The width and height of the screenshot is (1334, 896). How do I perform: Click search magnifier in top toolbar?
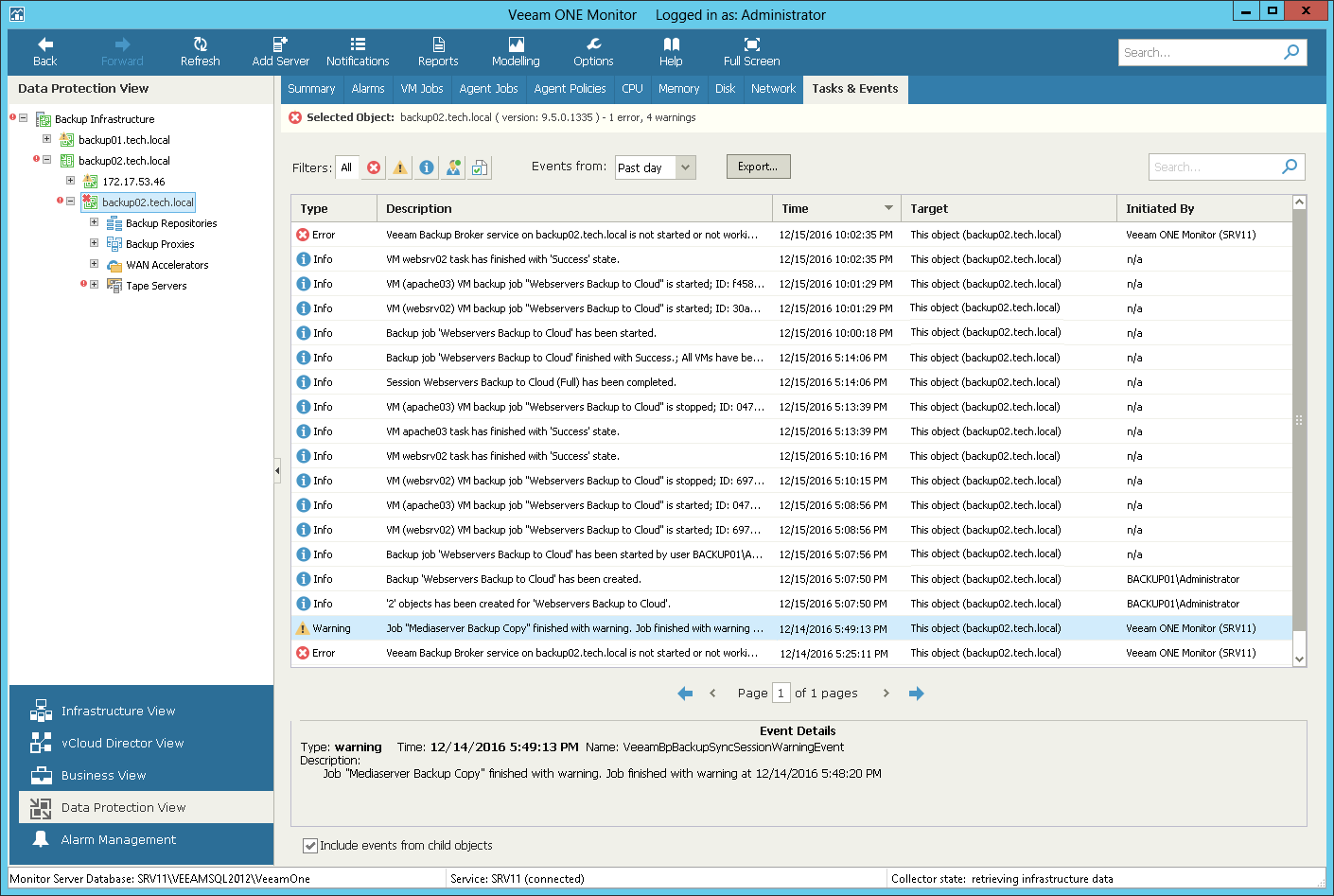point(1291,52)
